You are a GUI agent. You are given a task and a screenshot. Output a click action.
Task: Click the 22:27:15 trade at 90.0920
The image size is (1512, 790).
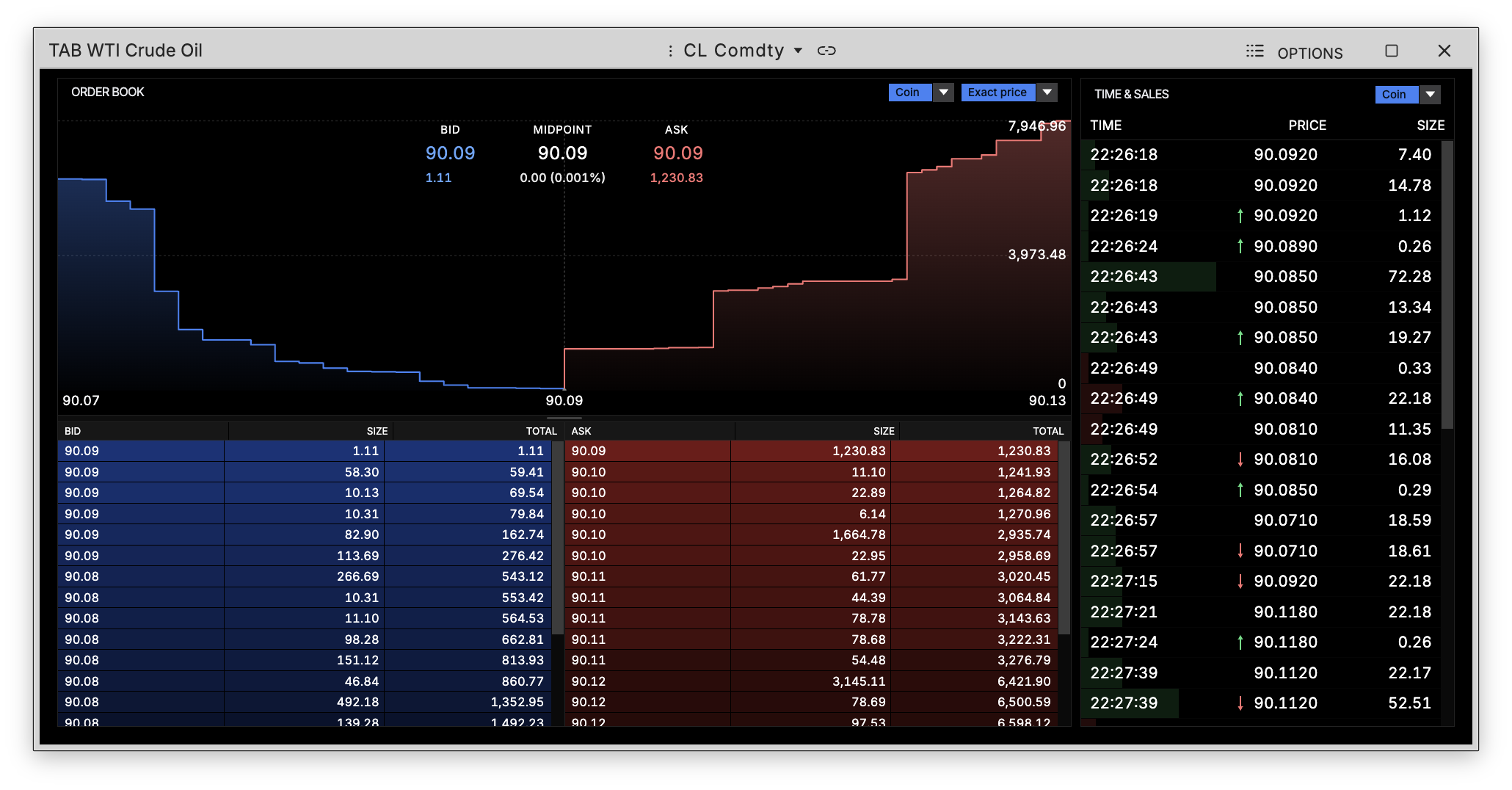click(x=1261, y=581)
